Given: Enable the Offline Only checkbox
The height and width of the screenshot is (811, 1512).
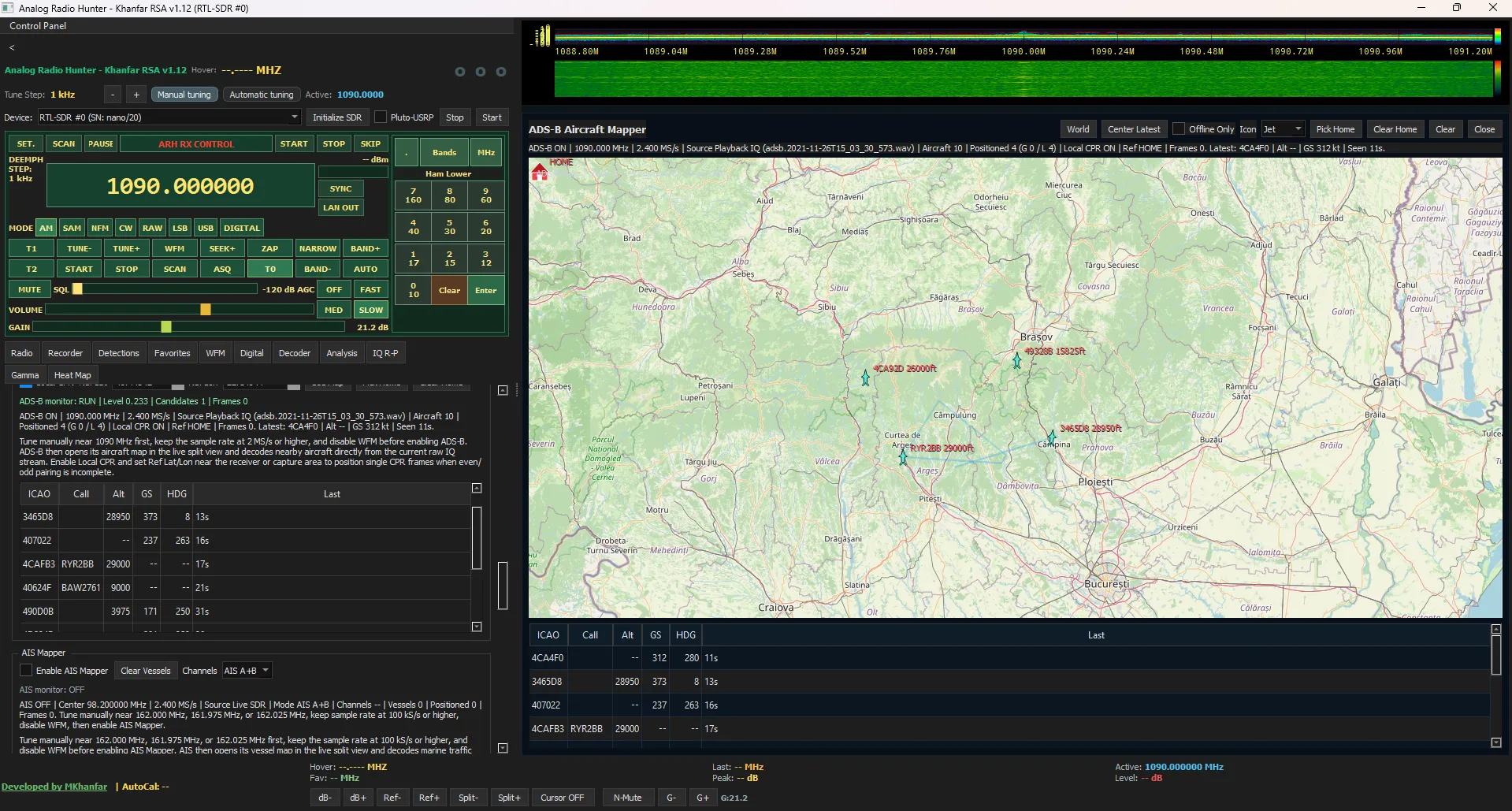Looking at the screenshot, I should click(1179, 128).
